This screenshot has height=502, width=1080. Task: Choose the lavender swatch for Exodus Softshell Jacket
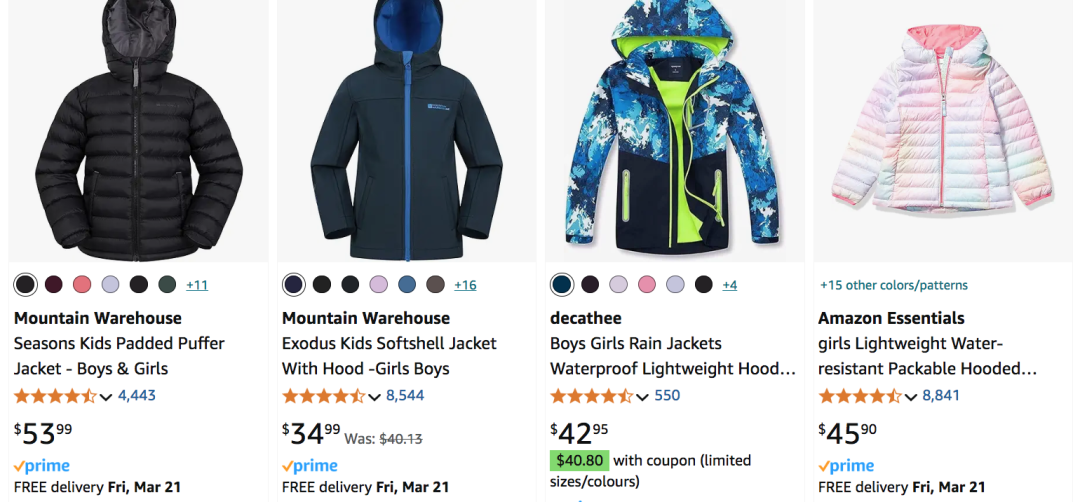click(379, 284)
